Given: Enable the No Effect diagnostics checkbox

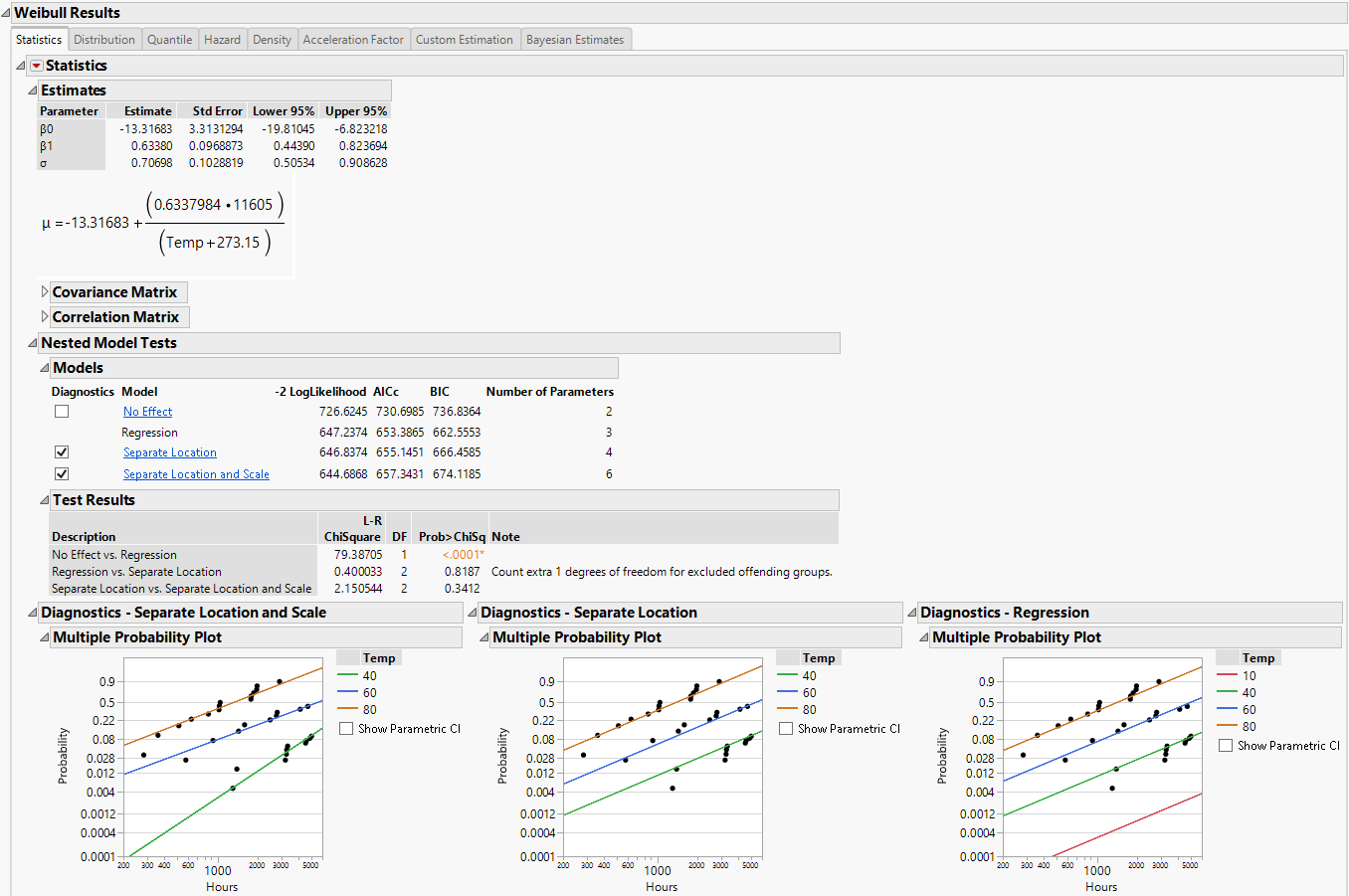Looking at the screenshot, I should (x=62, y=411).
